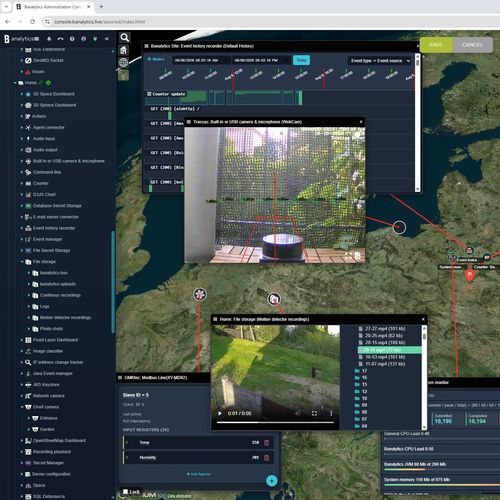Click the red Issues icon in the tree
This screenshot has height=500, width=500.
point(28,72)
